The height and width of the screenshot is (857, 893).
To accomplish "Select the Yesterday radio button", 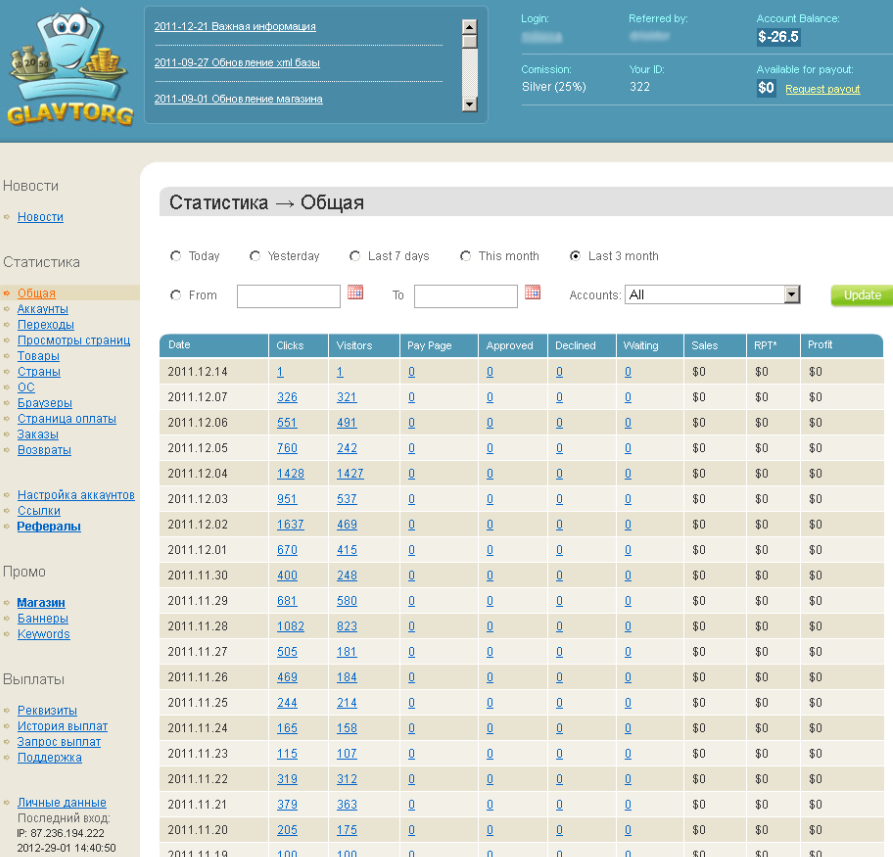I will (255, 256).
